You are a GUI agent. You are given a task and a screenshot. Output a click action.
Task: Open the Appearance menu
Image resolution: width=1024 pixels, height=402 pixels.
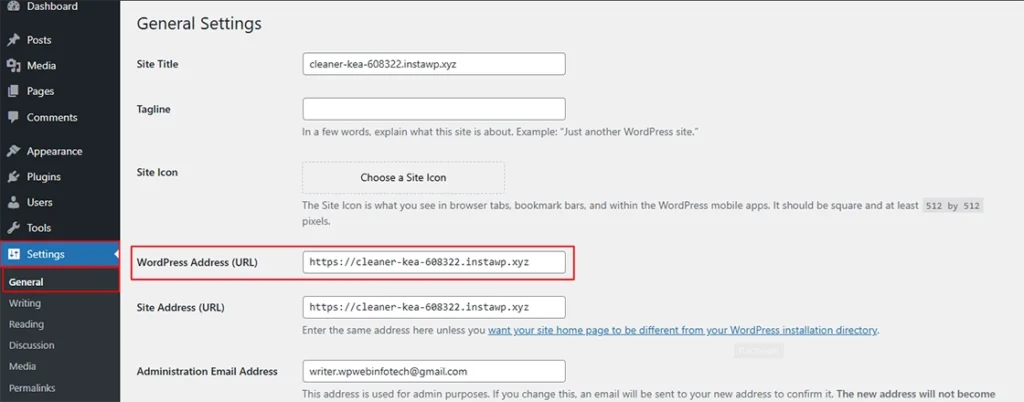tap(54, 151)
